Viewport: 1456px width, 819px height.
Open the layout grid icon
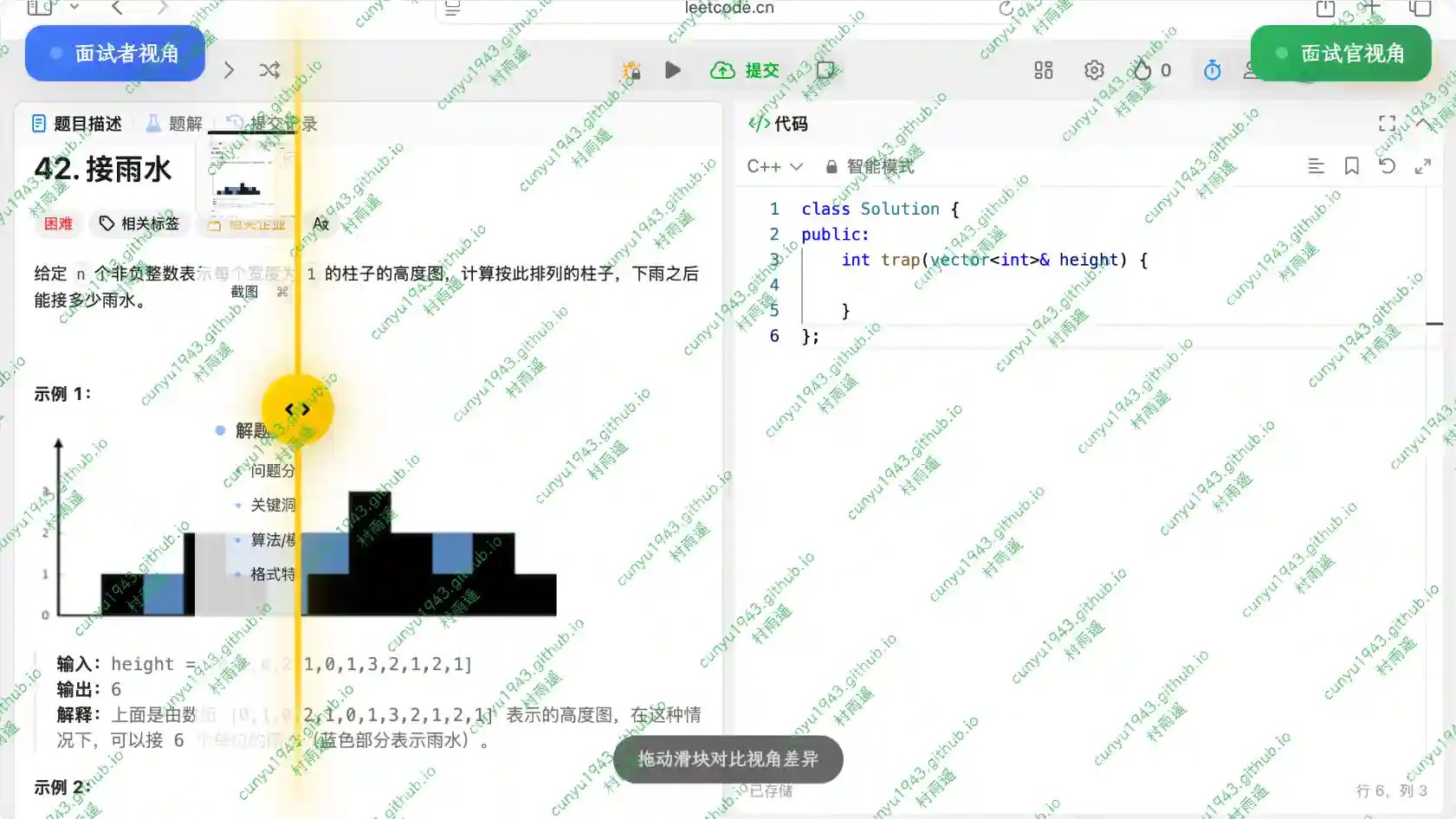point(1044,70)
